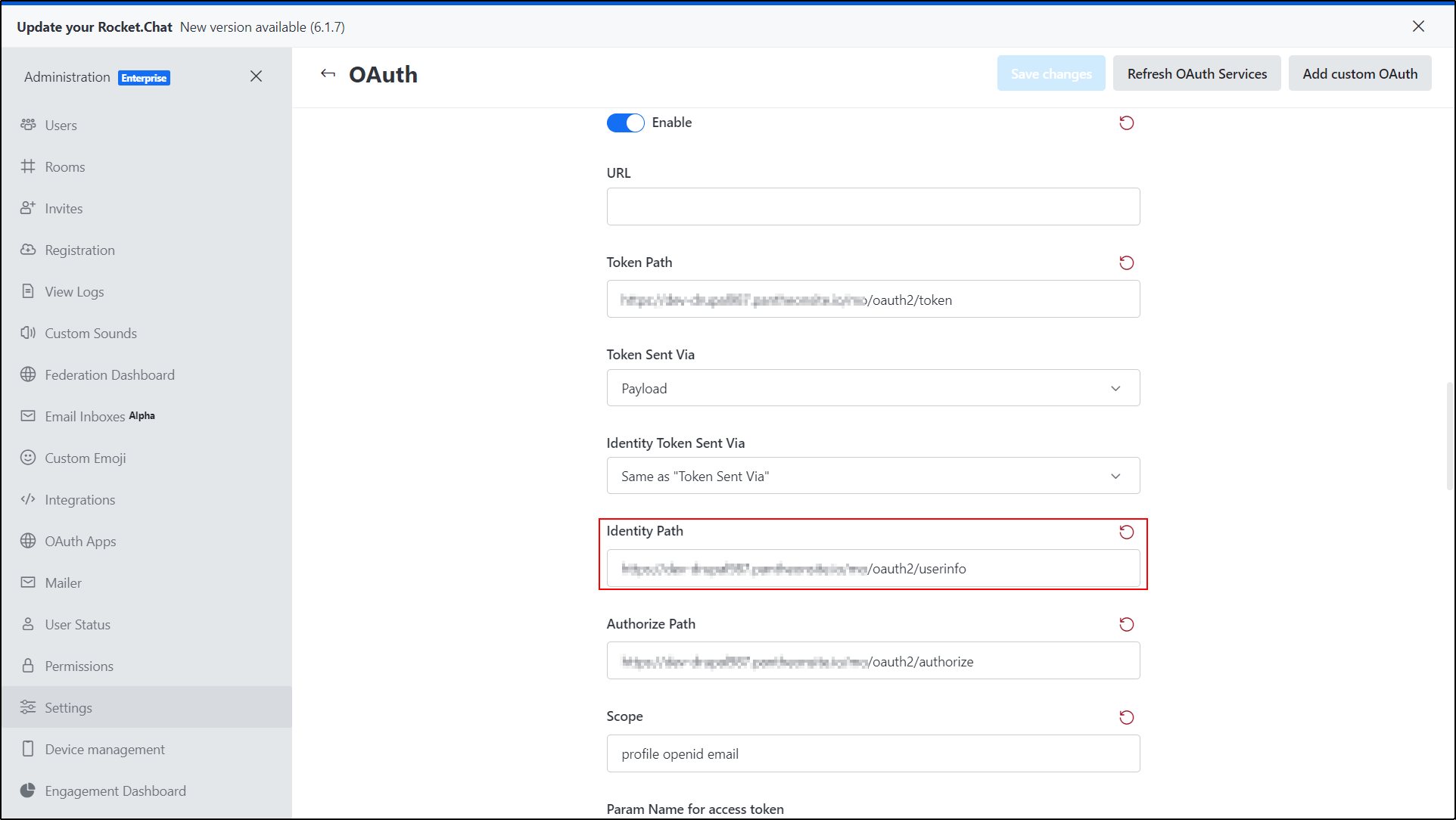Reset the Identity Path field
The width and height of the screenshot is (1456, 820).
pyautogui.click(x=1126, y=532)
